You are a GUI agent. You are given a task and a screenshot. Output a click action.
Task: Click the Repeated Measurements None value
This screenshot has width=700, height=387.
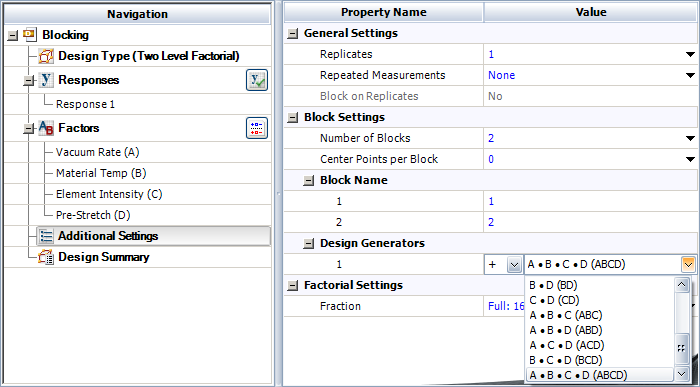point(501,75)
